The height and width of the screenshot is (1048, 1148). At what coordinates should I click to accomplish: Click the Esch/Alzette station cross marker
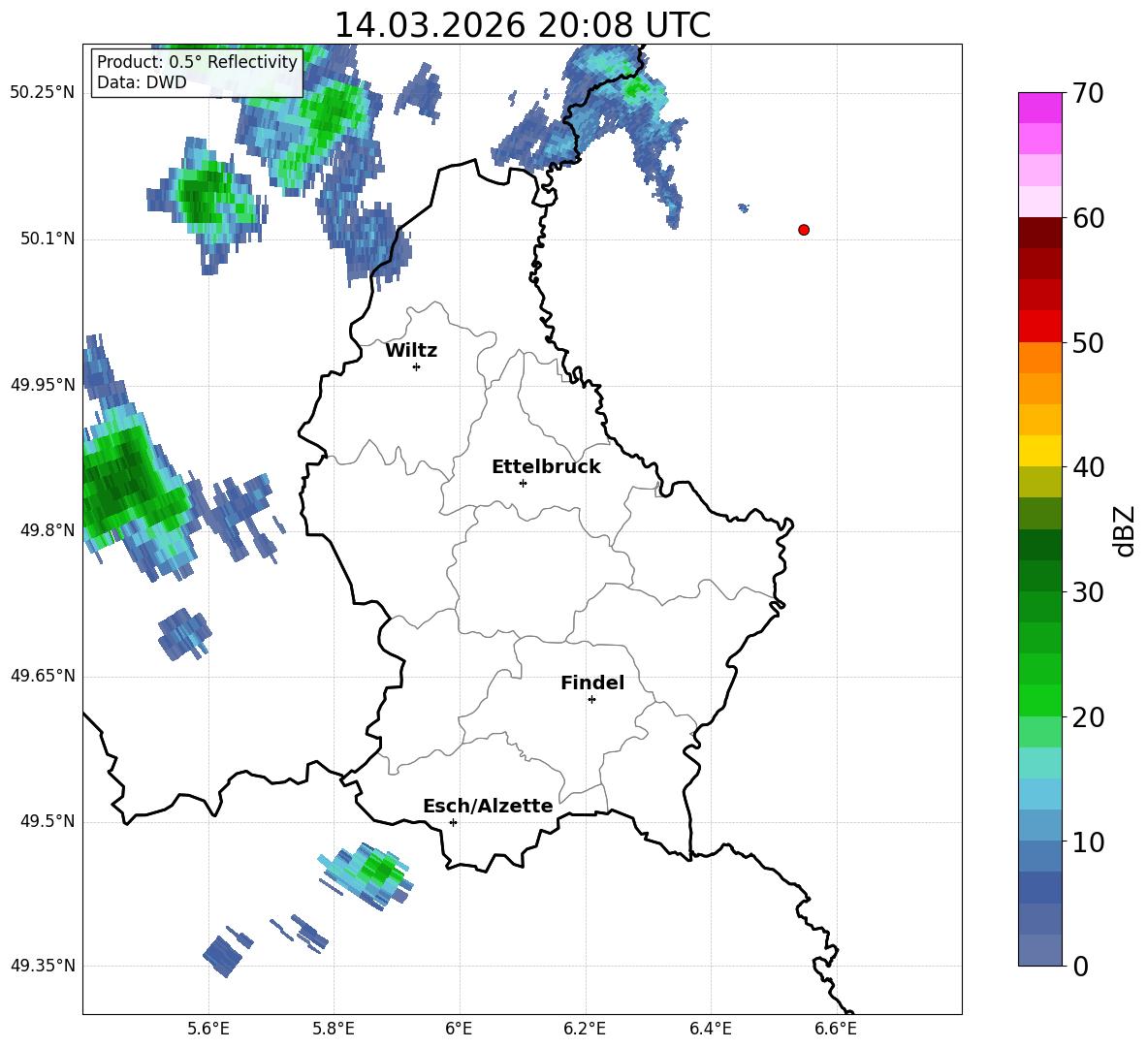453,822
